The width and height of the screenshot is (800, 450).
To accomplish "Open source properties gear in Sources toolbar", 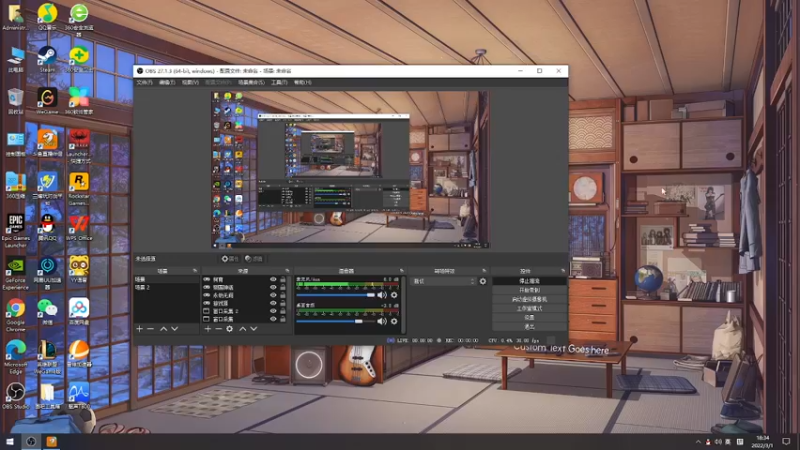I will point(230,329).
